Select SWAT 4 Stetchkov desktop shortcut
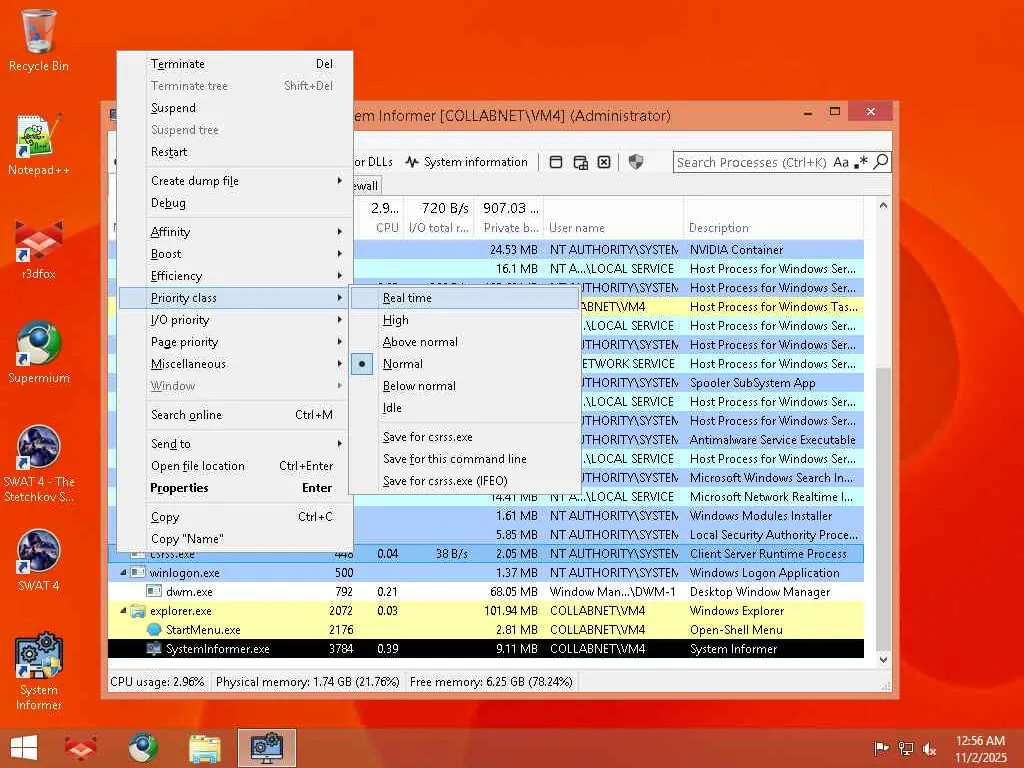This screenshot has height=768, width=1024. pyautogui.click(x=39, y=464)
